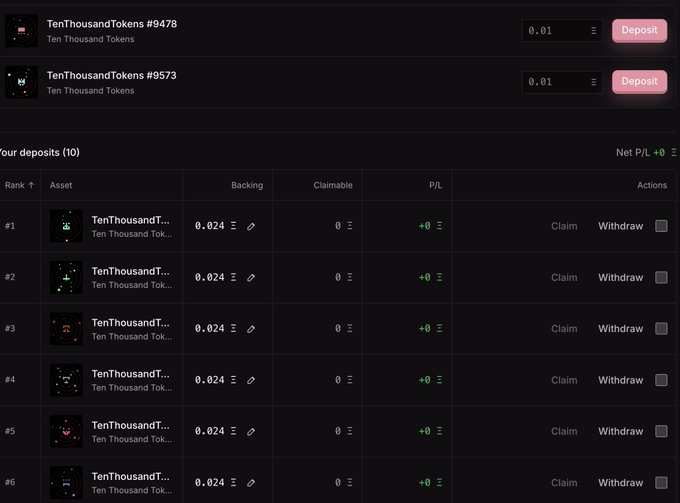The image size is (680, 503).
Task: Edit backing amount for rank #1 deposit
Action: (251, 226)
